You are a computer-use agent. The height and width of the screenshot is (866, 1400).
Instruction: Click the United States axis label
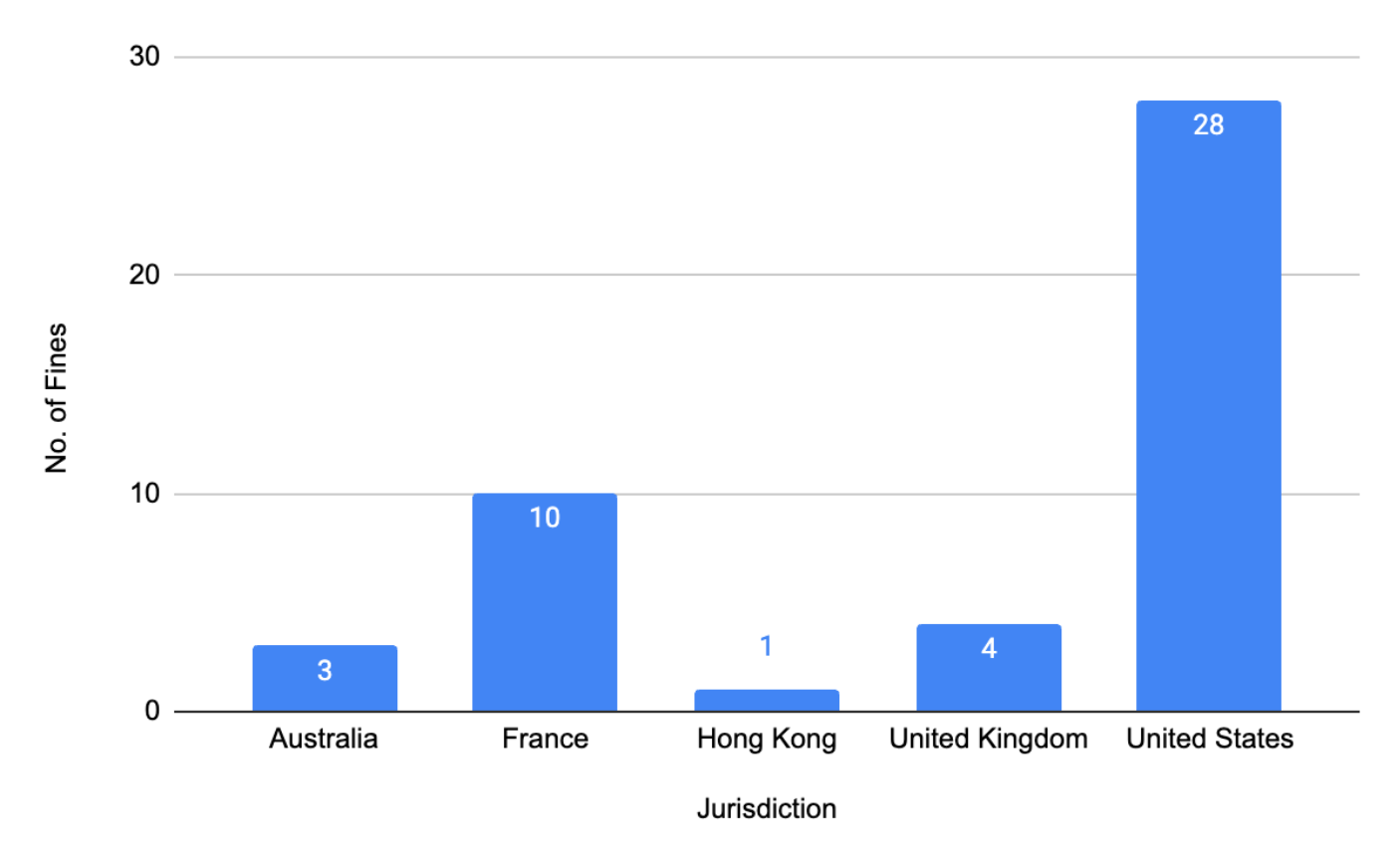tap(1210, 739)
